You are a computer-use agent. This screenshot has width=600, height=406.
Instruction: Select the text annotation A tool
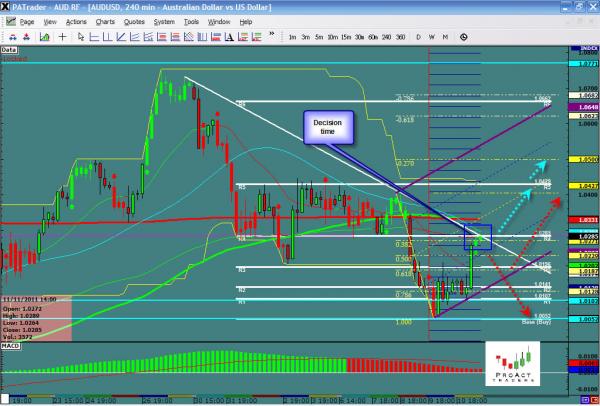(229, 37)
